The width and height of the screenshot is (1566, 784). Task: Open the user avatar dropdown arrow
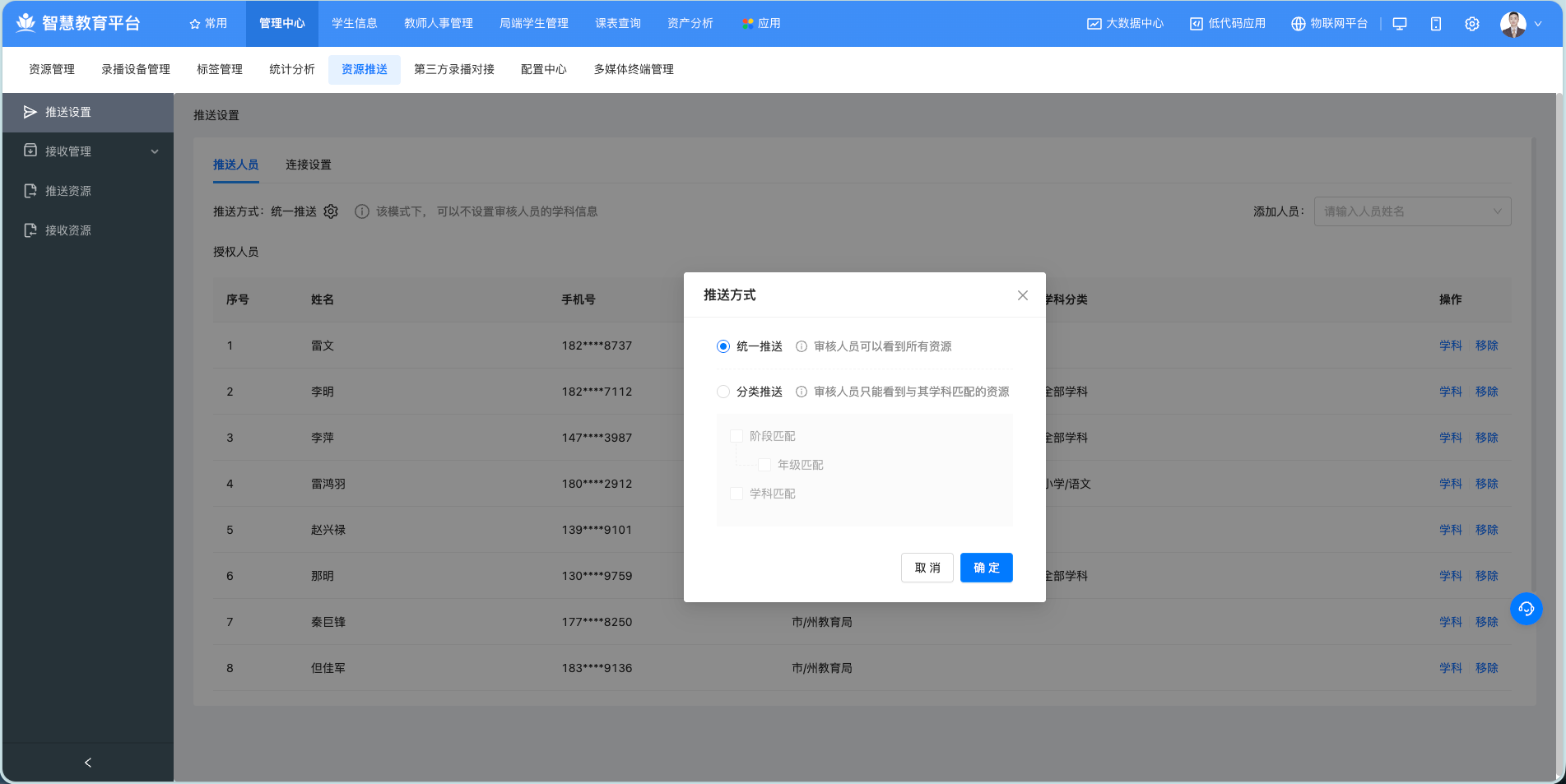coord(1537,24)
